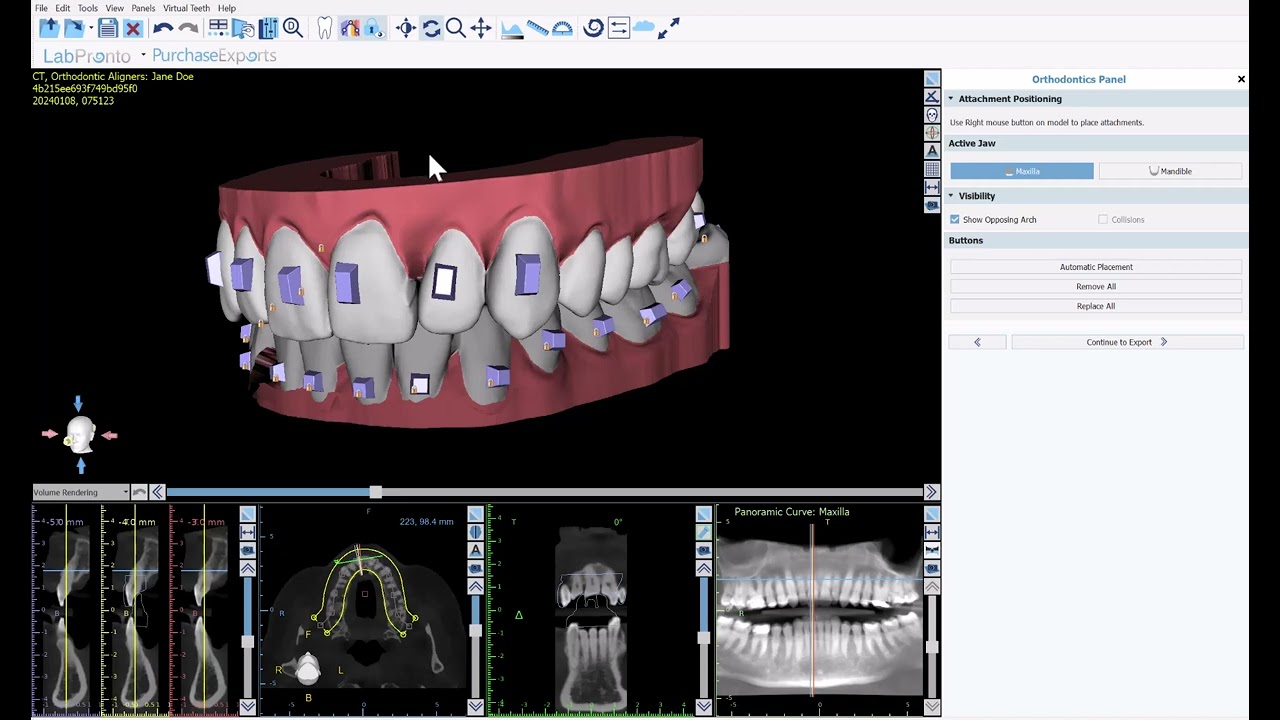Click the Replace All button
The height and width of the screenshot is (720, 1280).
pyautogui.click(x=1096, y=306)
